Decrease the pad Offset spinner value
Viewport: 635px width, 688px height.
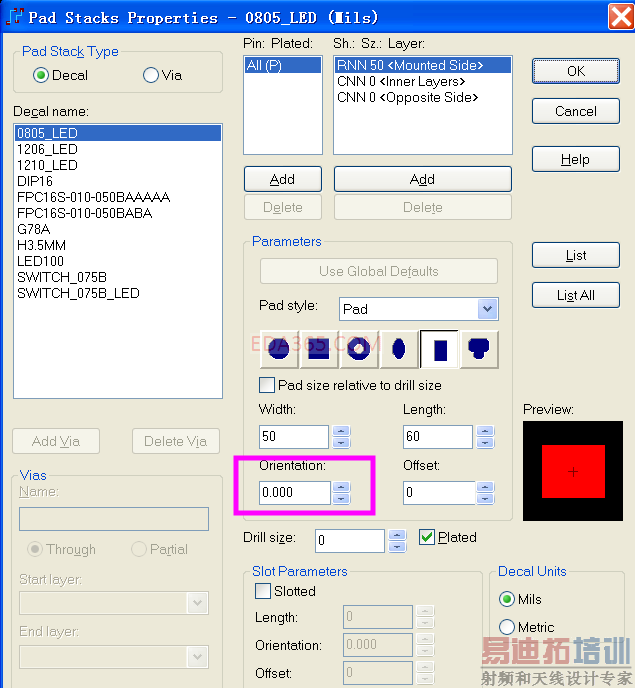point(485,498)
